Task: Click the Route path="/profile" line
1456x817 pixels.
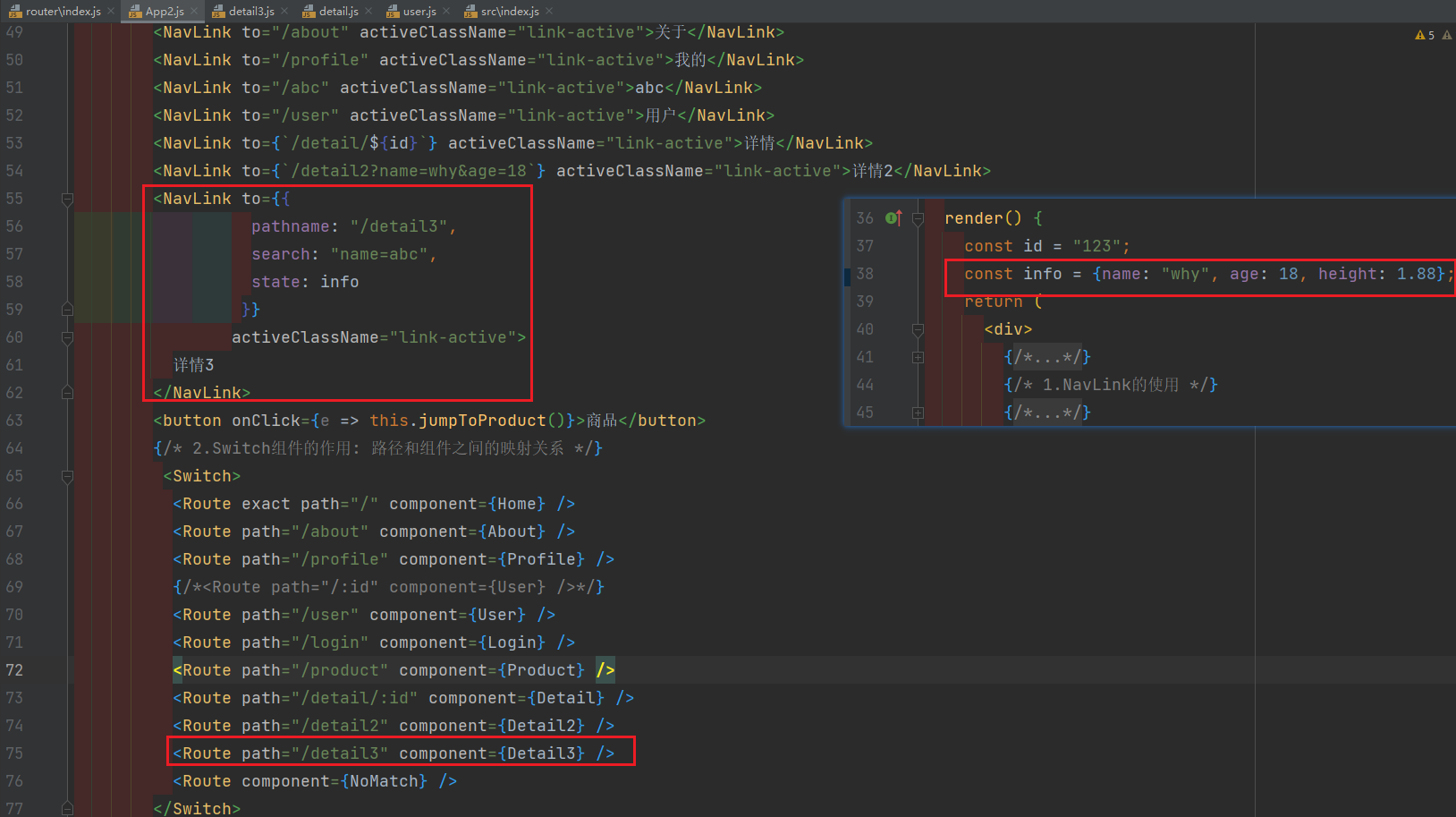Action: tap(394, 559)
